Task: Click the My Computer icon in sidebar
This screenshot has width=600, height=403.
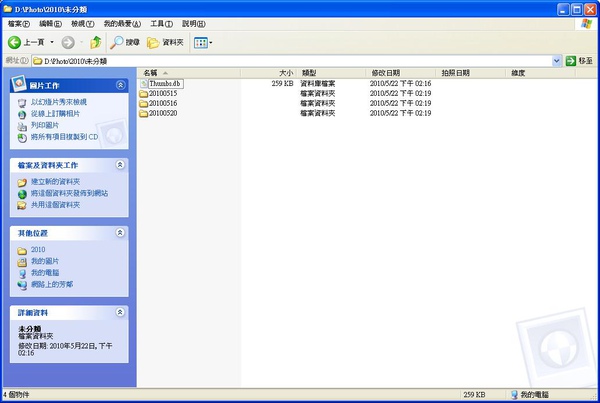Action: pyautogui.click(x=22, y=274)
